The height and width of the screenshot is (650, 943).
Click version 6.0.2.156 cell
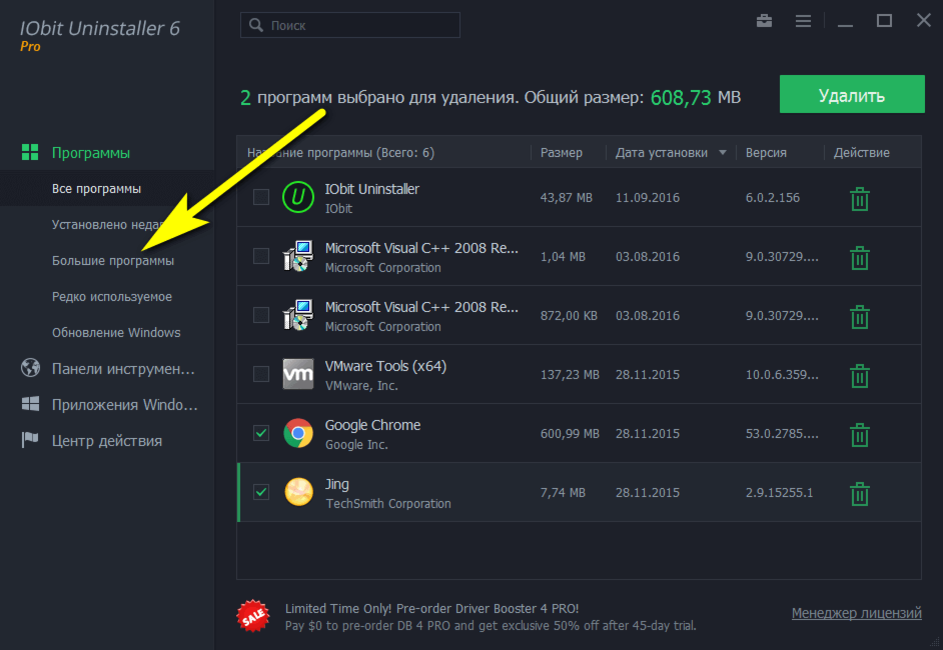tap(773, 198)
